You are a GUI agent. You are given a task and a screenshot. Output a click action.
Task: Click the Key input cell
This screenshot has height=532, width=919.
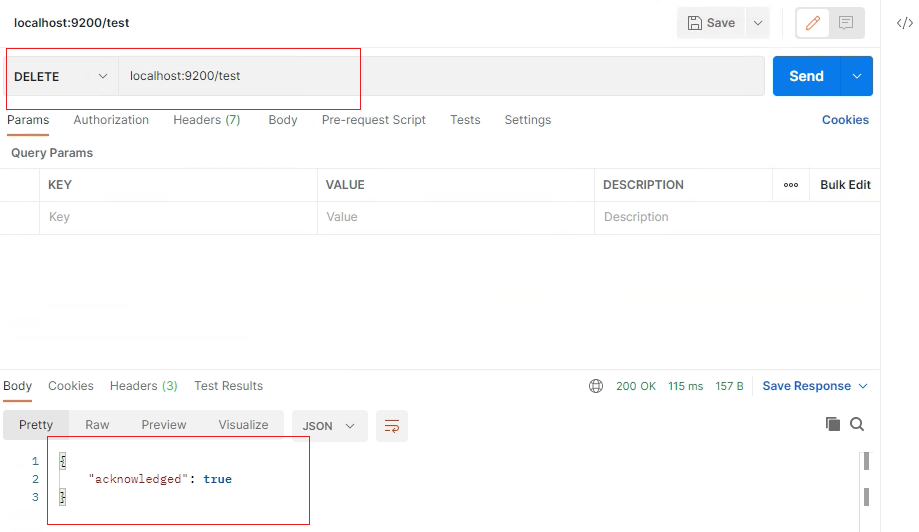(x=178, y=217)
